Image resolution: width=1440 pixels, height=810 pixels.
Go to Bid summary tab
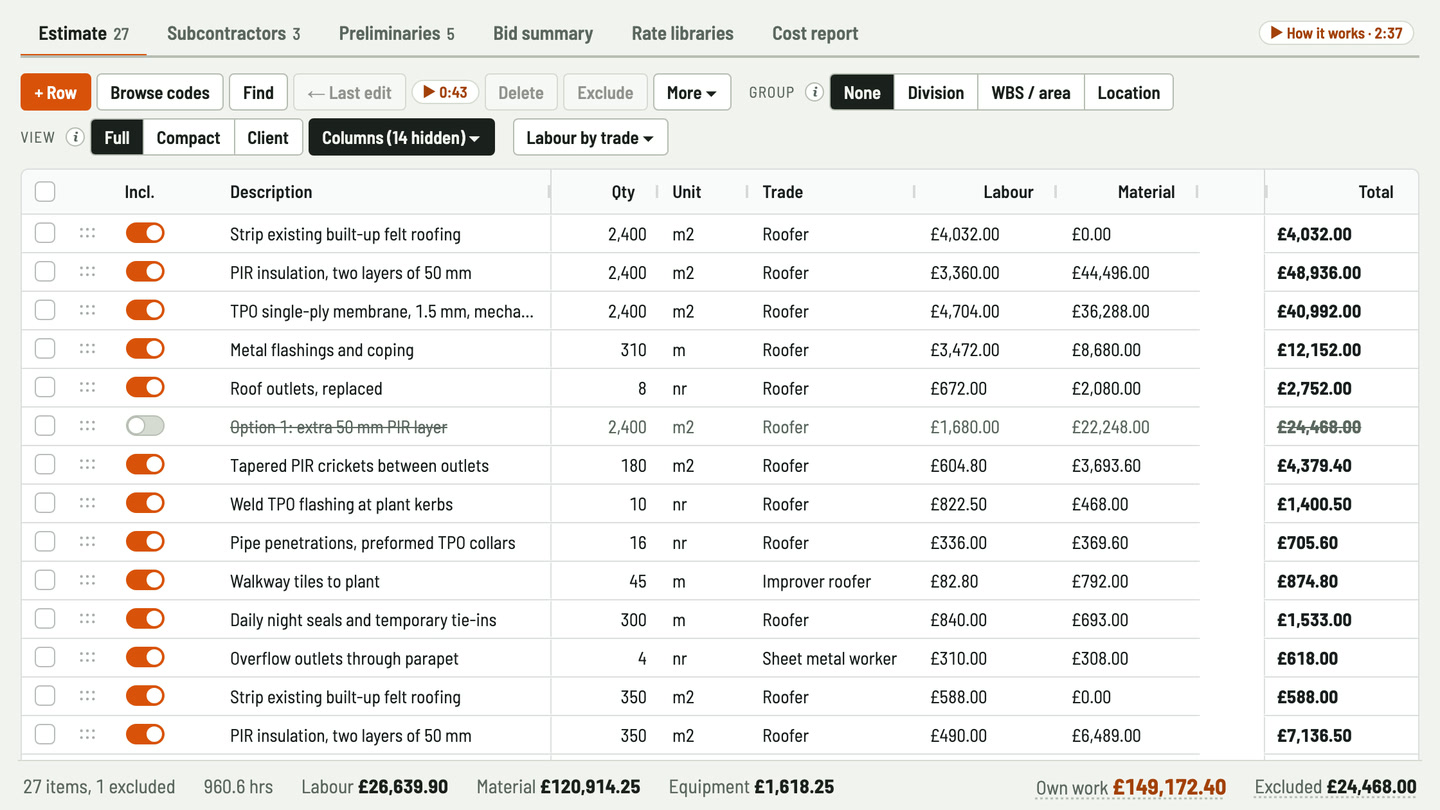543,33
